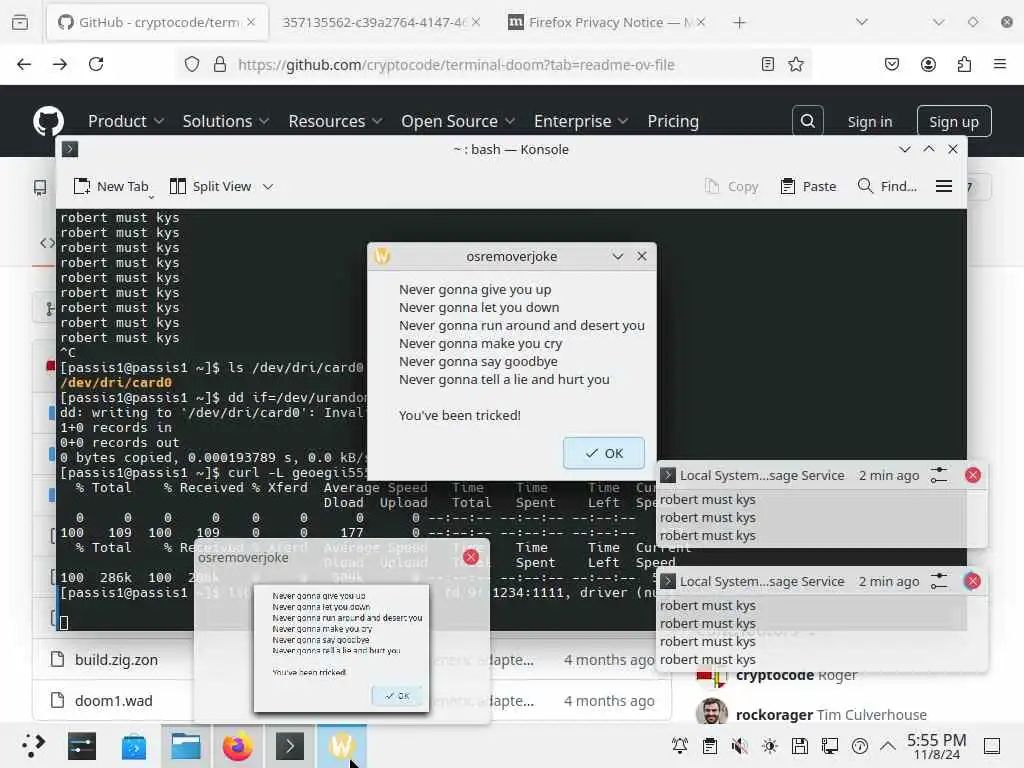Open a new Firefox tab with plus

(x=739, y=23)
